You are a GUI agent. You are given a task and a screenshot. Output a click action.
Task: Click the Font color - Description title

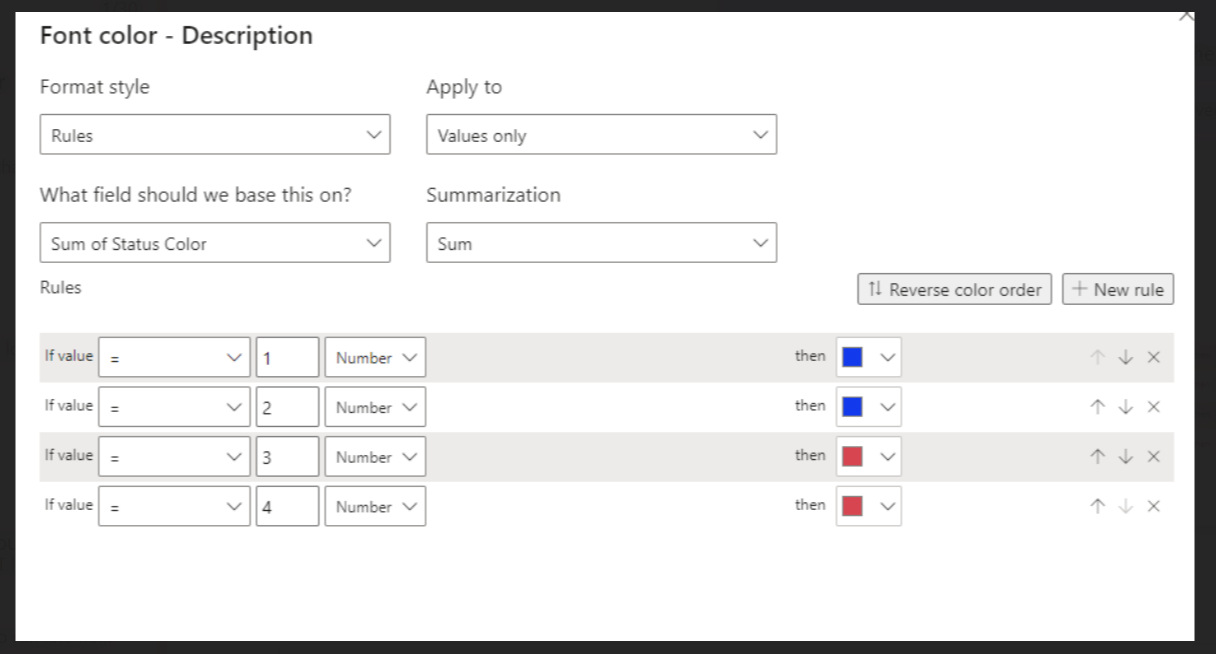tap(176, 36)
